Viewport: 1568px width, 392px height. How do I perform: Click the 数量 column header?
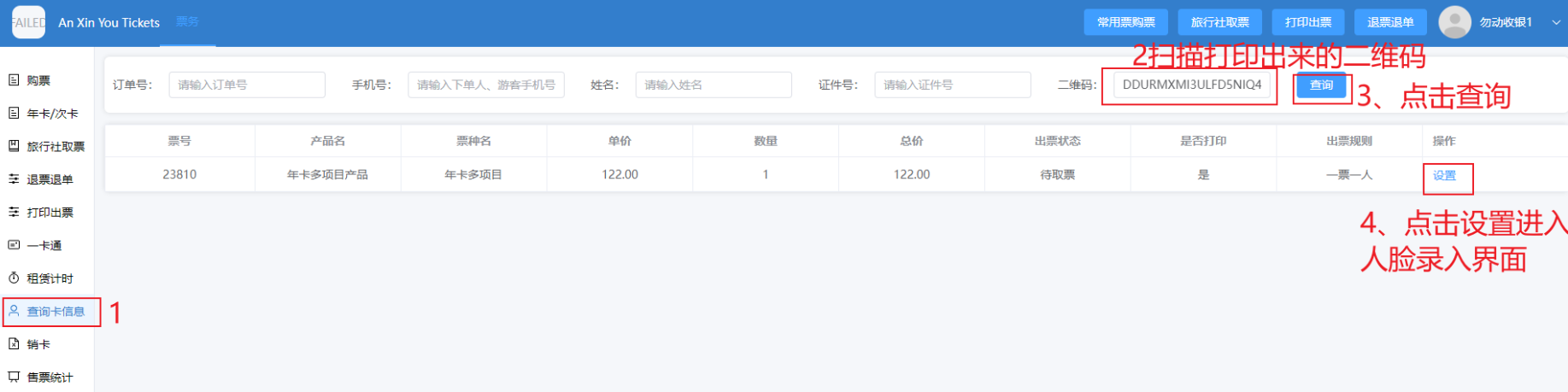tap(766, 141)
